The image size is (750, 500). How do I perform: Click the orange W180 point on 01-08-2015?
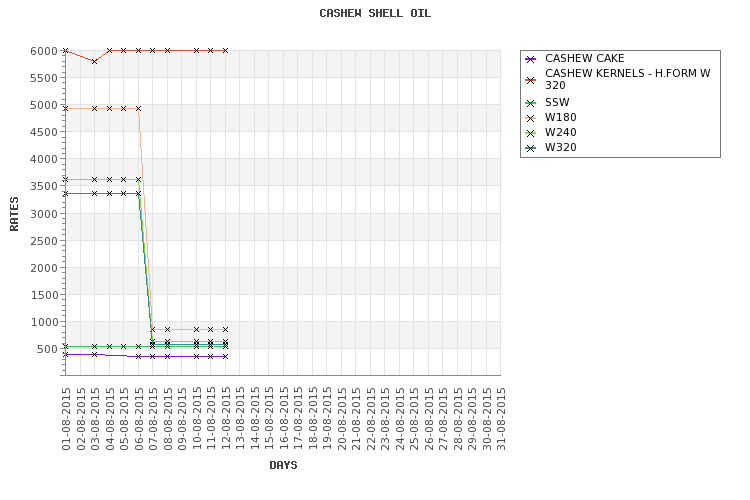pos(66,109)
